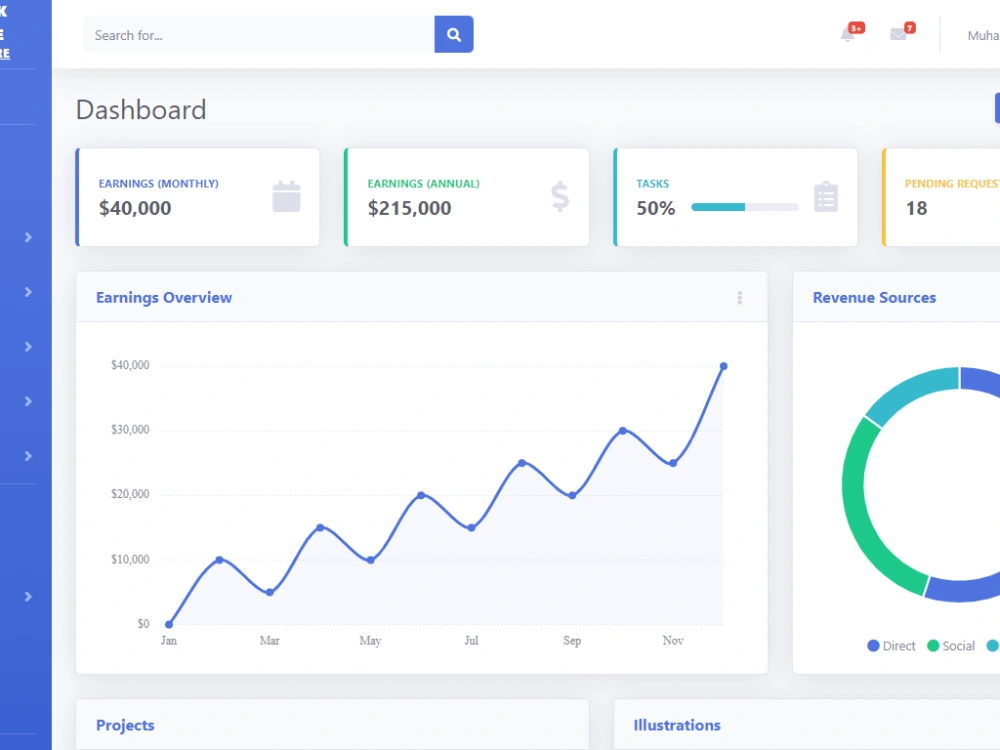Open the bell alerts notifications
Viewport: 1000px width, 750px height.
848,34
